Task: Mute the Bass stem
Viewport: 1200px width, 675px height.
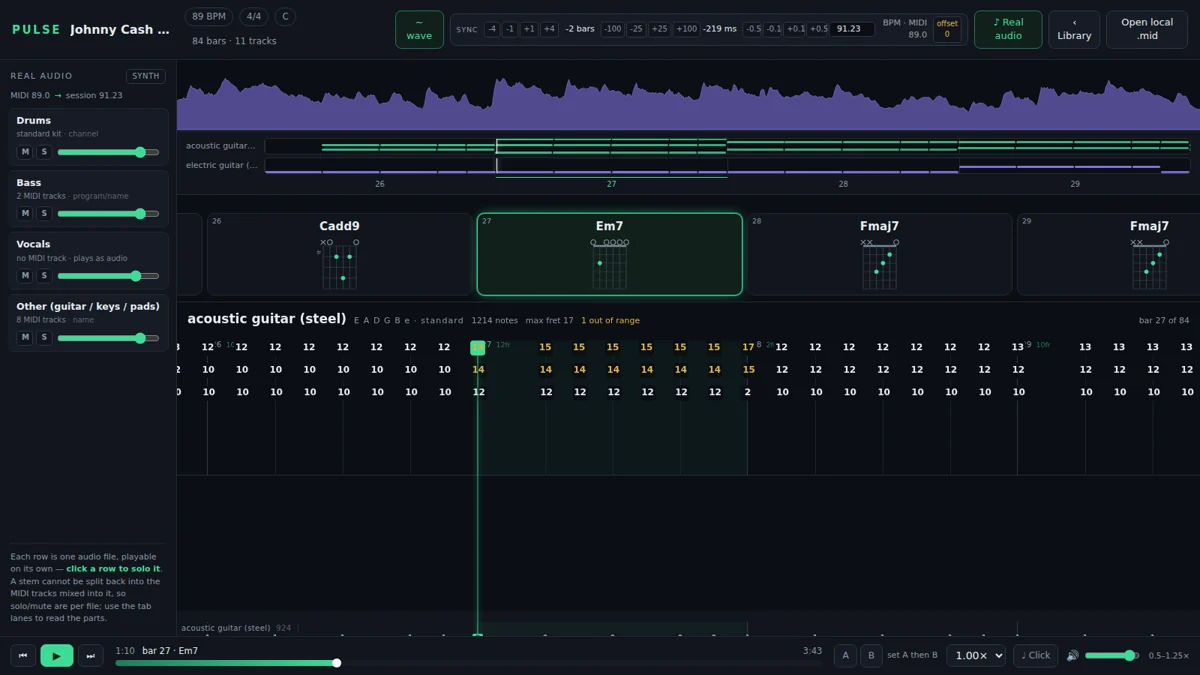Action: tap(25, 214)
